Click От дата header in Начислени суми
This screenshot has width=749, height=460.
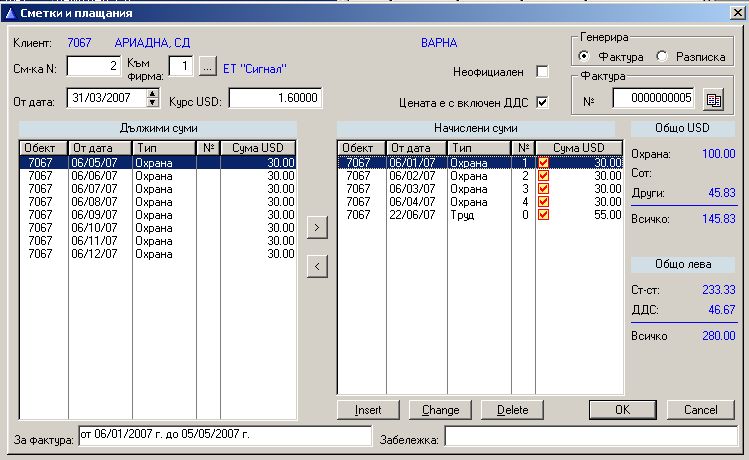tap(417, 148)
